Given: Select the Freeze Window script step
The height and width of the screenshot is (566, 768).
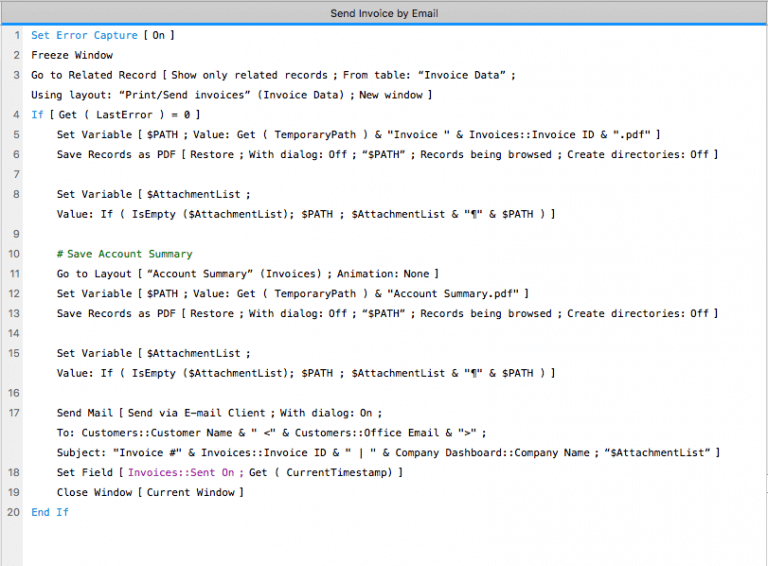Looking at the screenshot, I should coord(72,55).
